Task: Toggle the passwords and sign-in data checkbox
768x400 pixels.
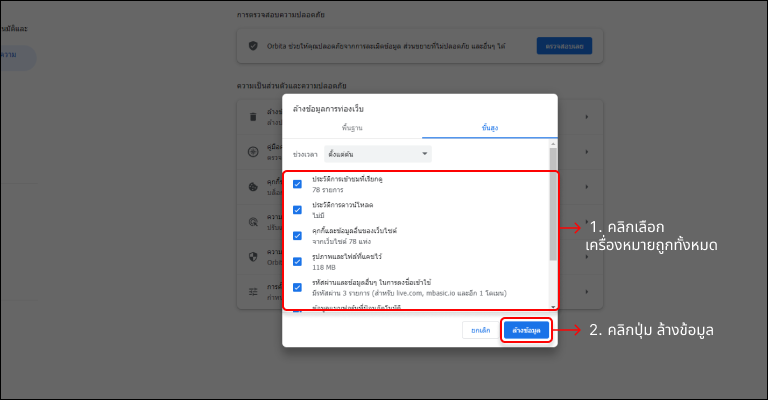Action: pyautogui.click(x=297, y=287)
